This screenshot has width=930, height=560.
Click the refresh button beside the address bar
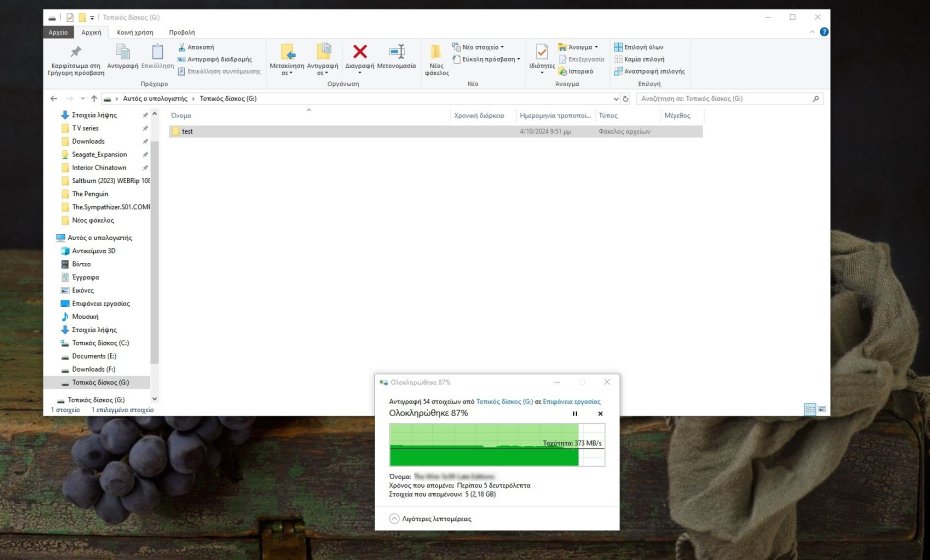pyautogui.click(x=625, y=99)
